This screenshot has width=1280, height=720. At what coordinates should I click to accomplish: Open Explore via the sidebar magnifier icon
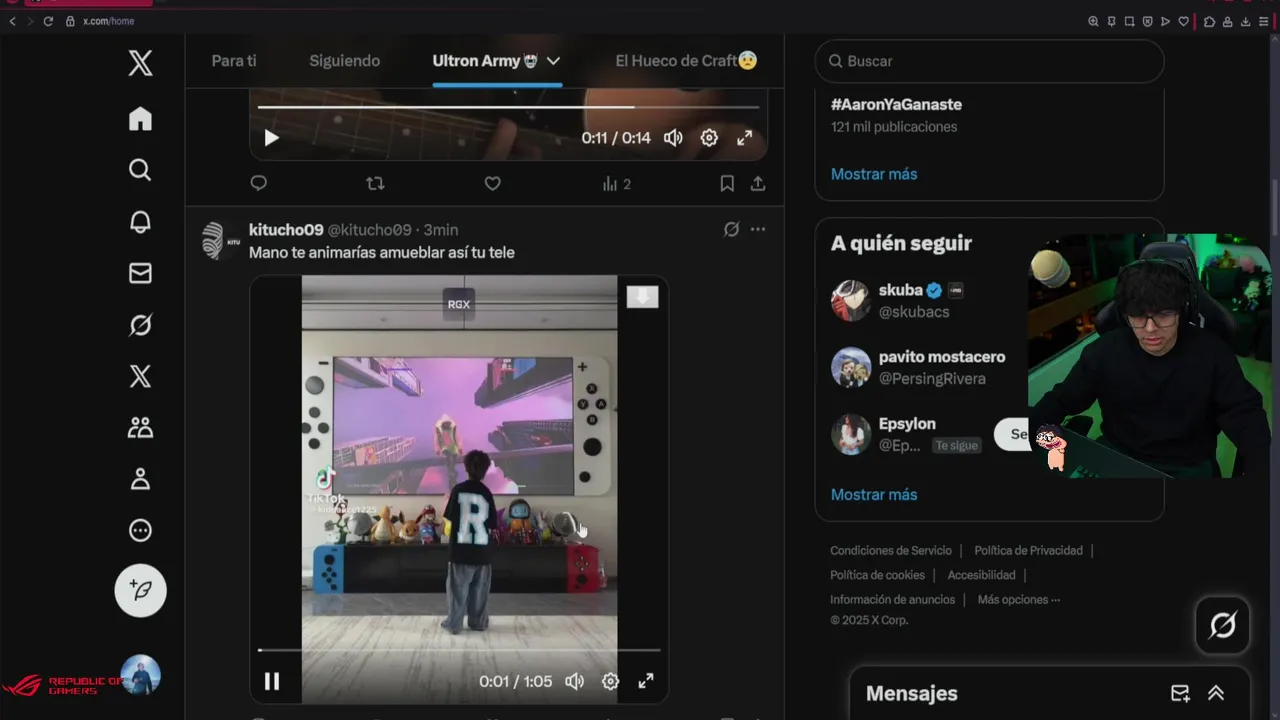[x=140, y=170]
